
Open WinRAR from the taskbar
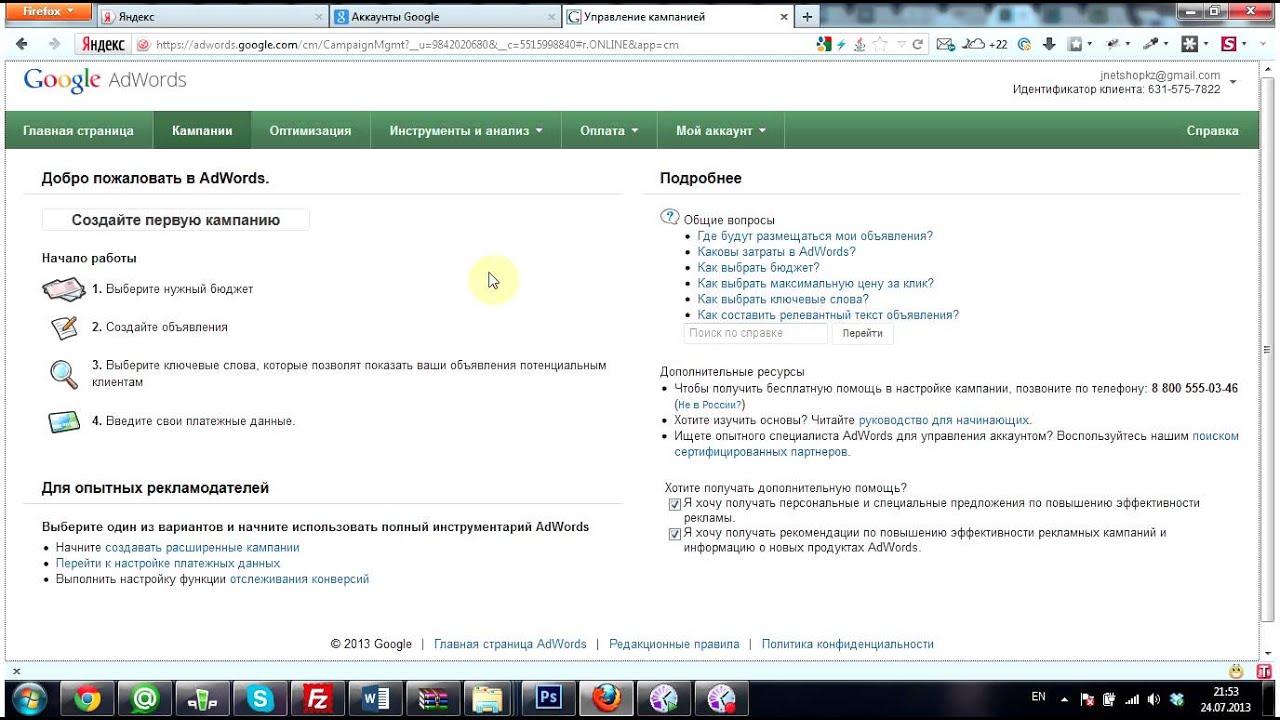click(x=434, y=698)
